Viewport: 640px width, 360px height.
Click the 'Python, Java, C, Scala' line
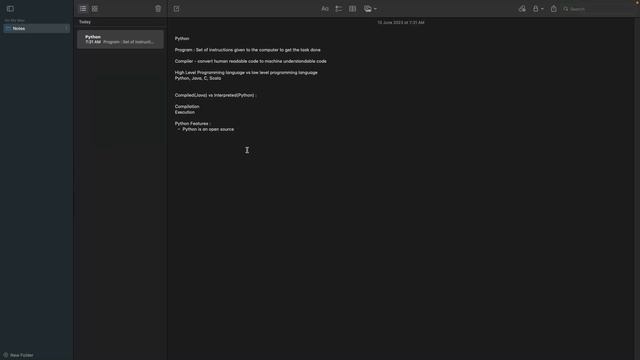(x=198, y=78)
